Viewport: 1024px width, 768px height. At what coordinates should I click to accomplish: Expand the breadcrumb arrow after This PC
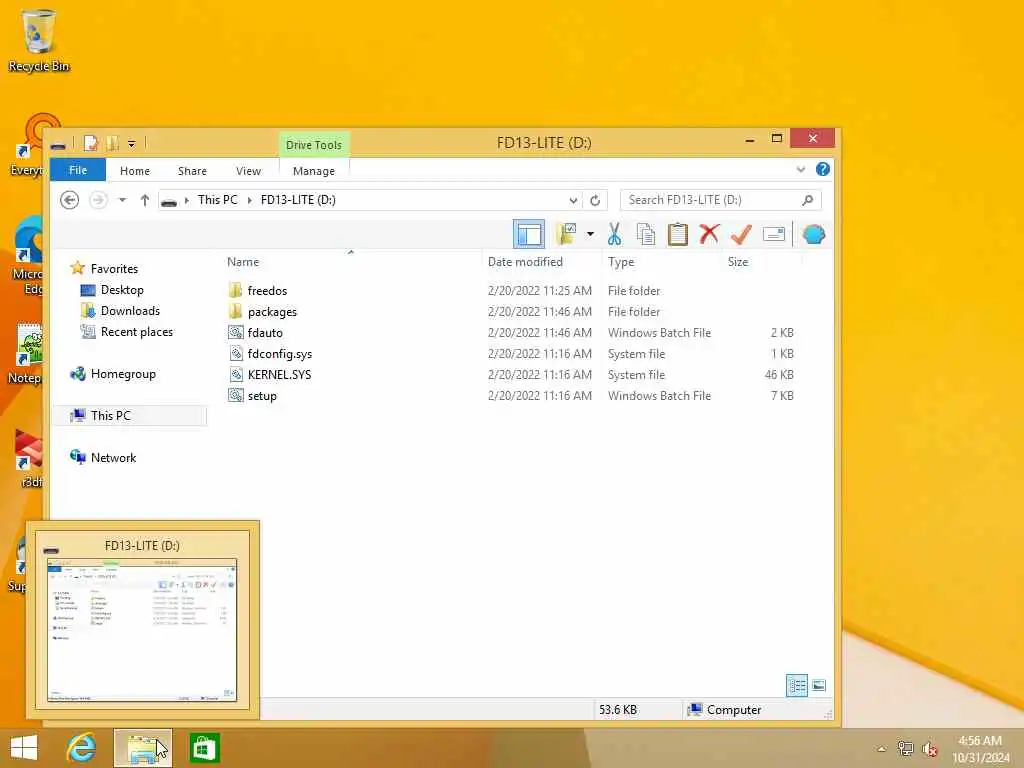[249, 200]
